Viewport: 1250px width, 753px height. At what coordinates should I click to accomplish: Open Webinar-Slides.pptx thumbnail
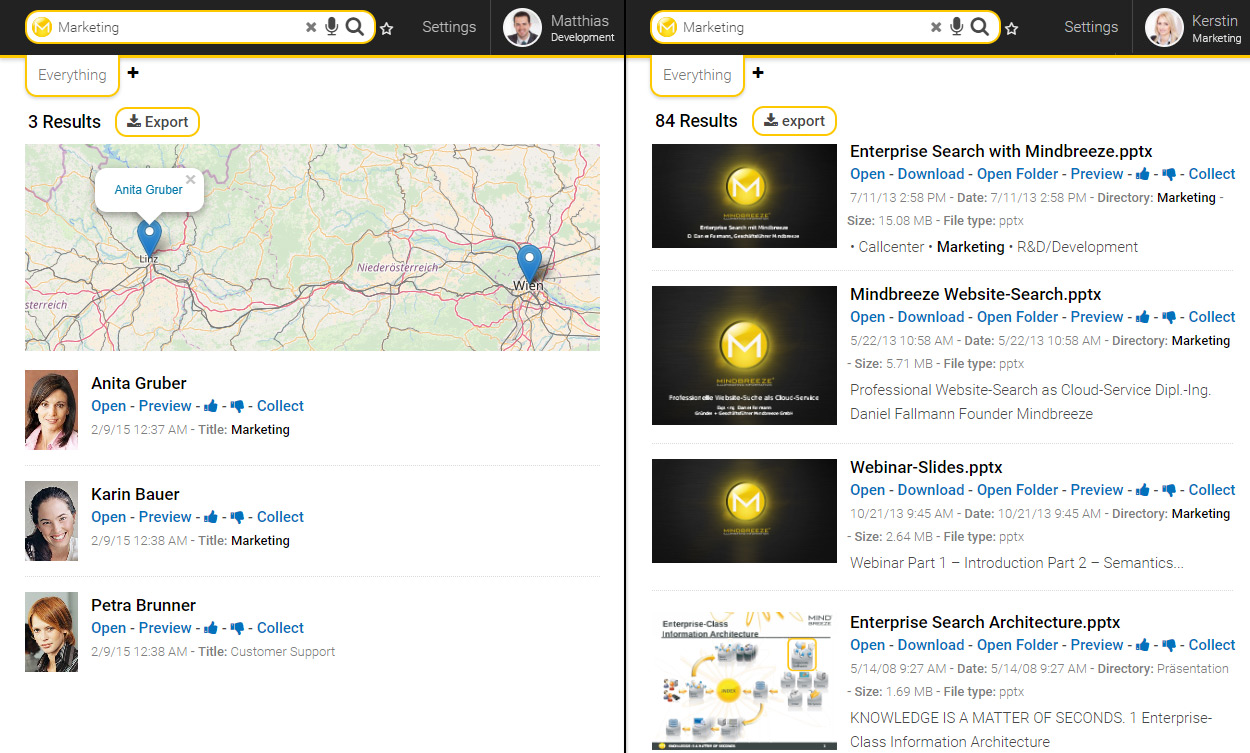pyautogui.click(x=744, y=511)
